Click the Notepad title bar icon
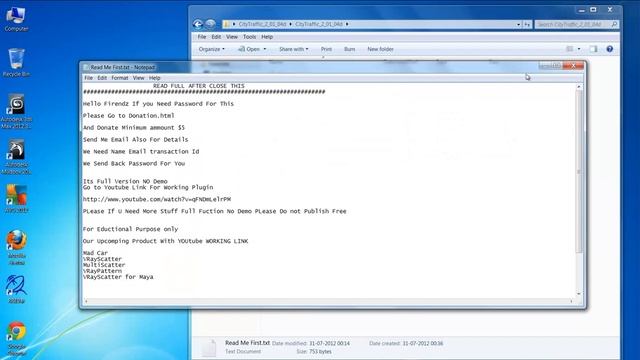This screenshot has height=360, width=640. 86,67
